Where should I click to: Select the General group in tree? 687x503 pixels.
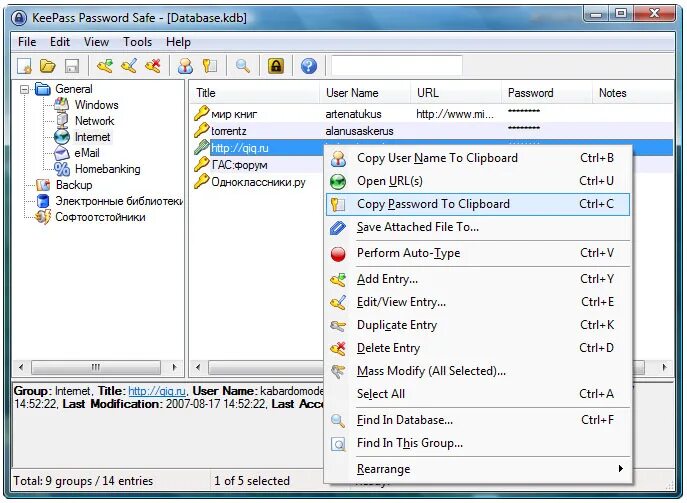tap(74, 89)
